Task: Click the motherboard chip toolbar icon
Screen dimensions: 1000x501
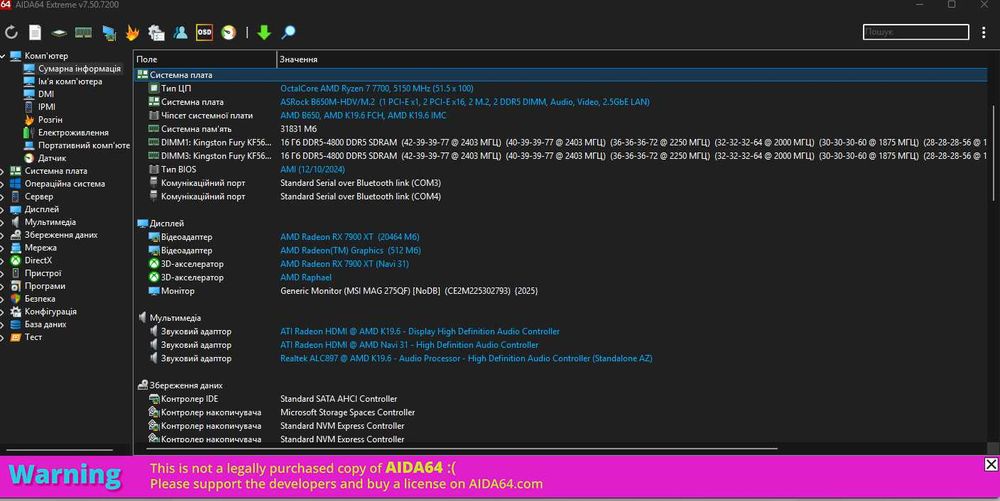Action: (59, 32)
